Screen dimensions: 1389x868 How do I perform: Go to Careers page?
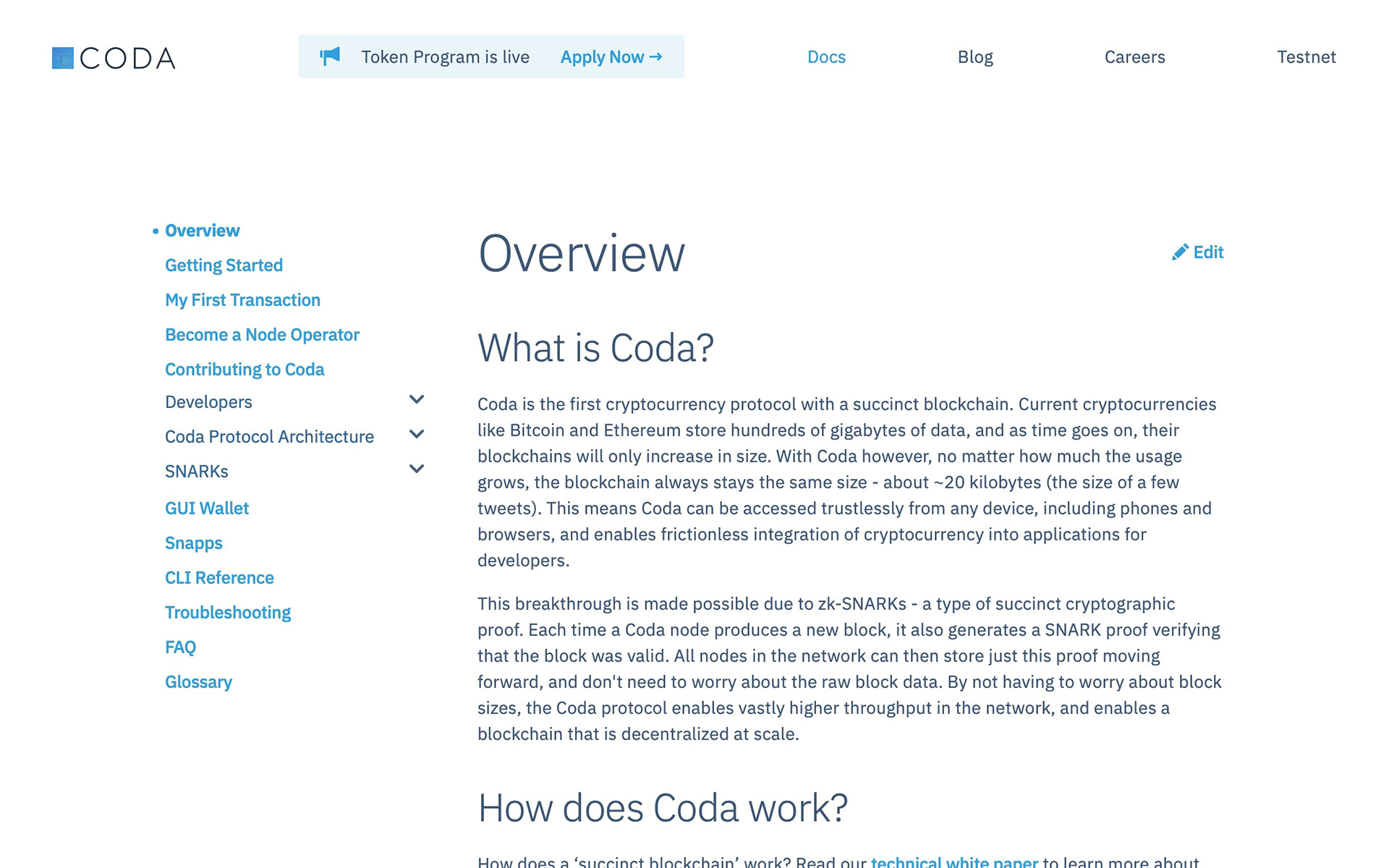pyautogui.click(x=1134, y=57)
